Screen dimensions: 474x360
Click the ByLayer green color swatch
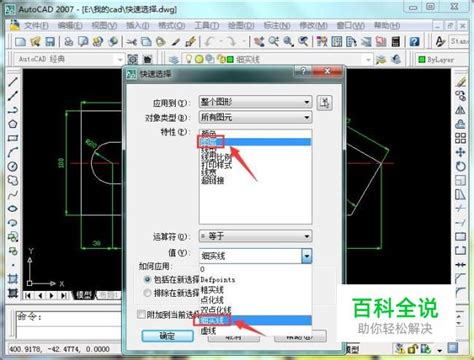422,59
